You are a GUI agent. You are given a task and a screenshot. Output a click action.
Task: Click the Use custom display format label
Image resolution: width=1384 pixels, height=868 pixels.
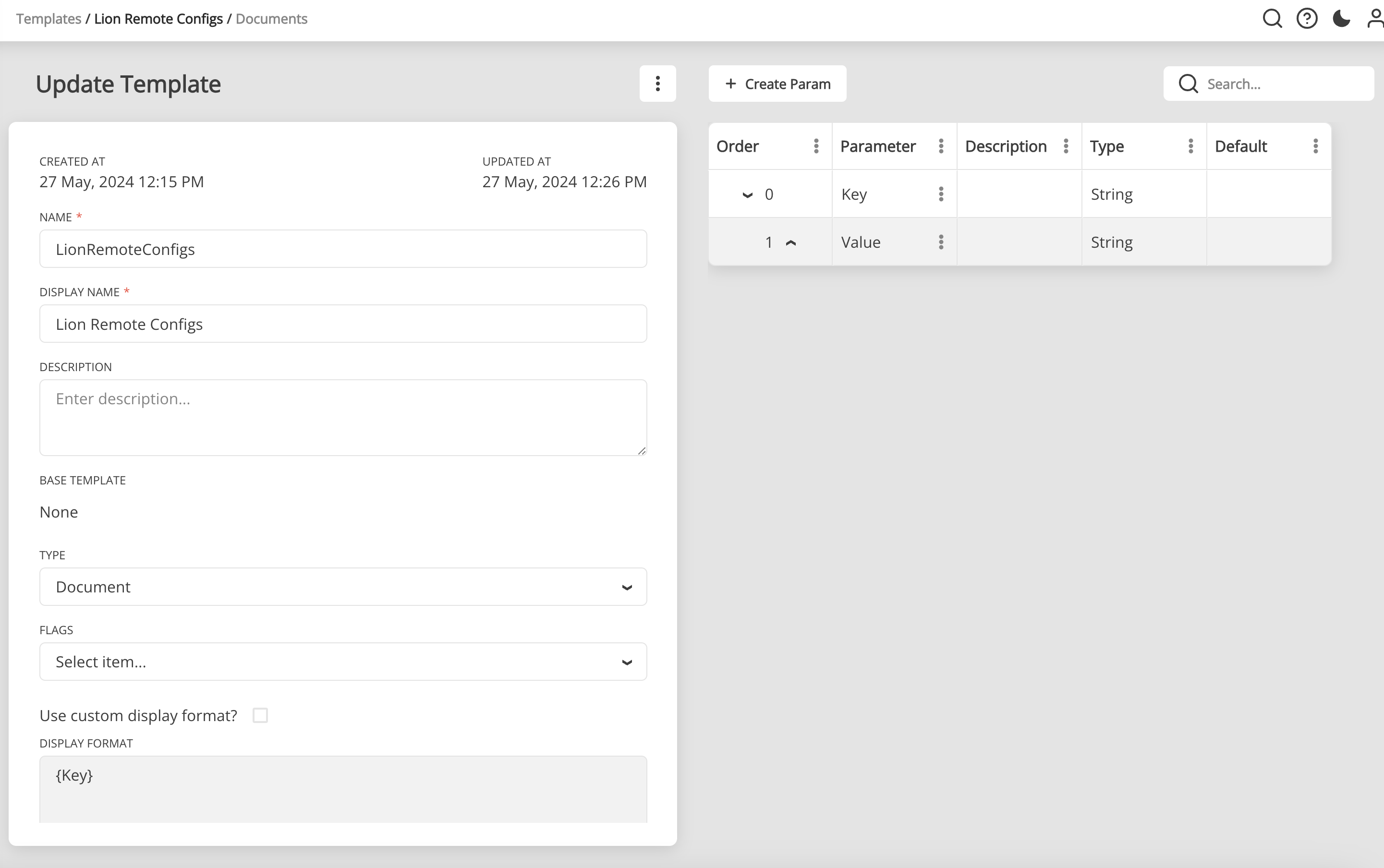[138, 716]
